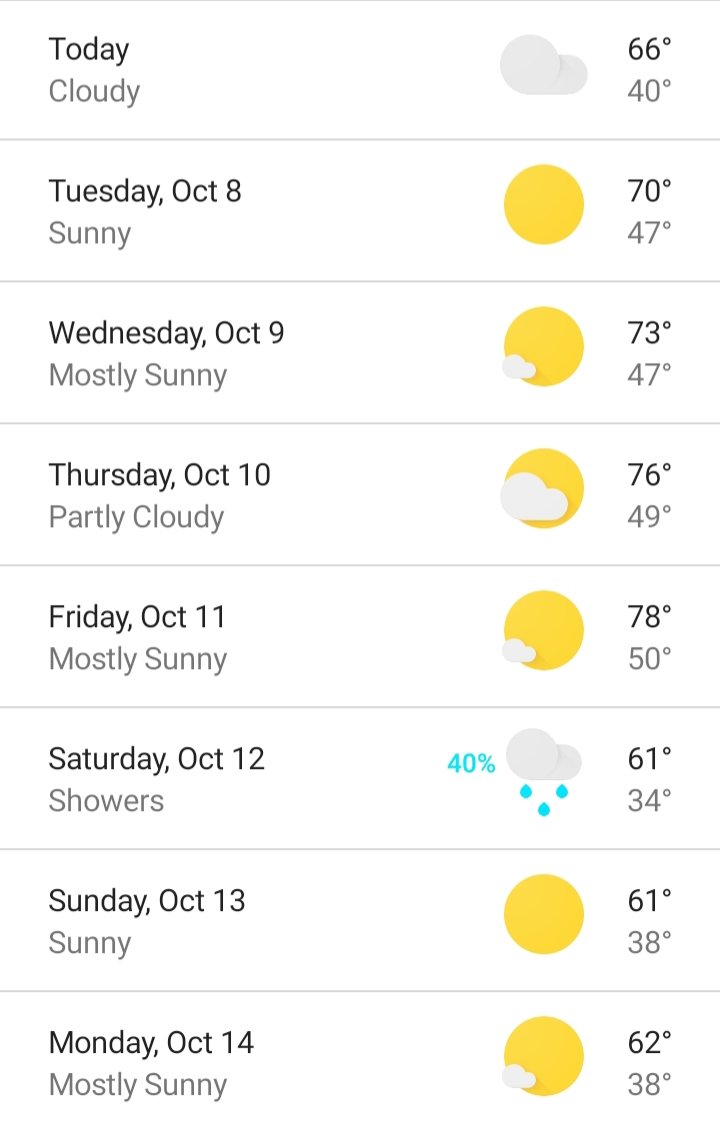Tap the sunny icon for Tuesday, Oct 8

click(x=543, y=205)
